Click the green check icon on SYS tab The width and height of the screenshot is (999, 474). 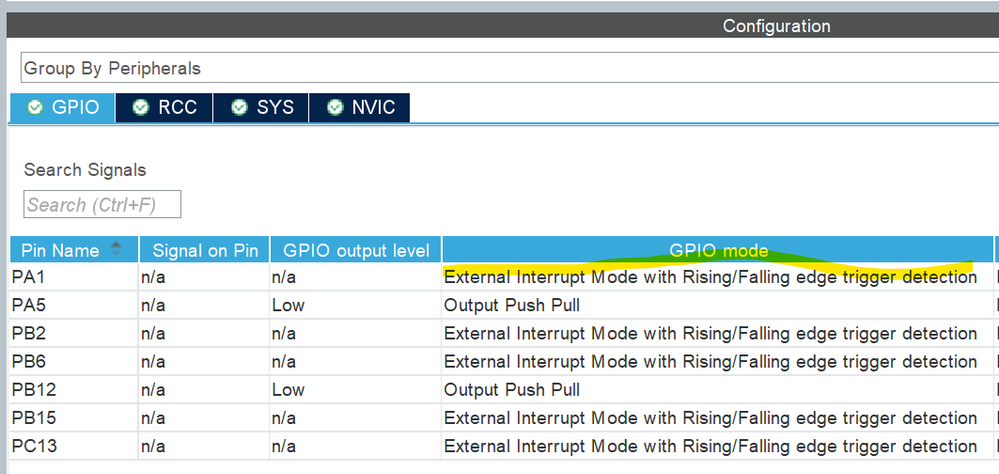pos(240,107)
